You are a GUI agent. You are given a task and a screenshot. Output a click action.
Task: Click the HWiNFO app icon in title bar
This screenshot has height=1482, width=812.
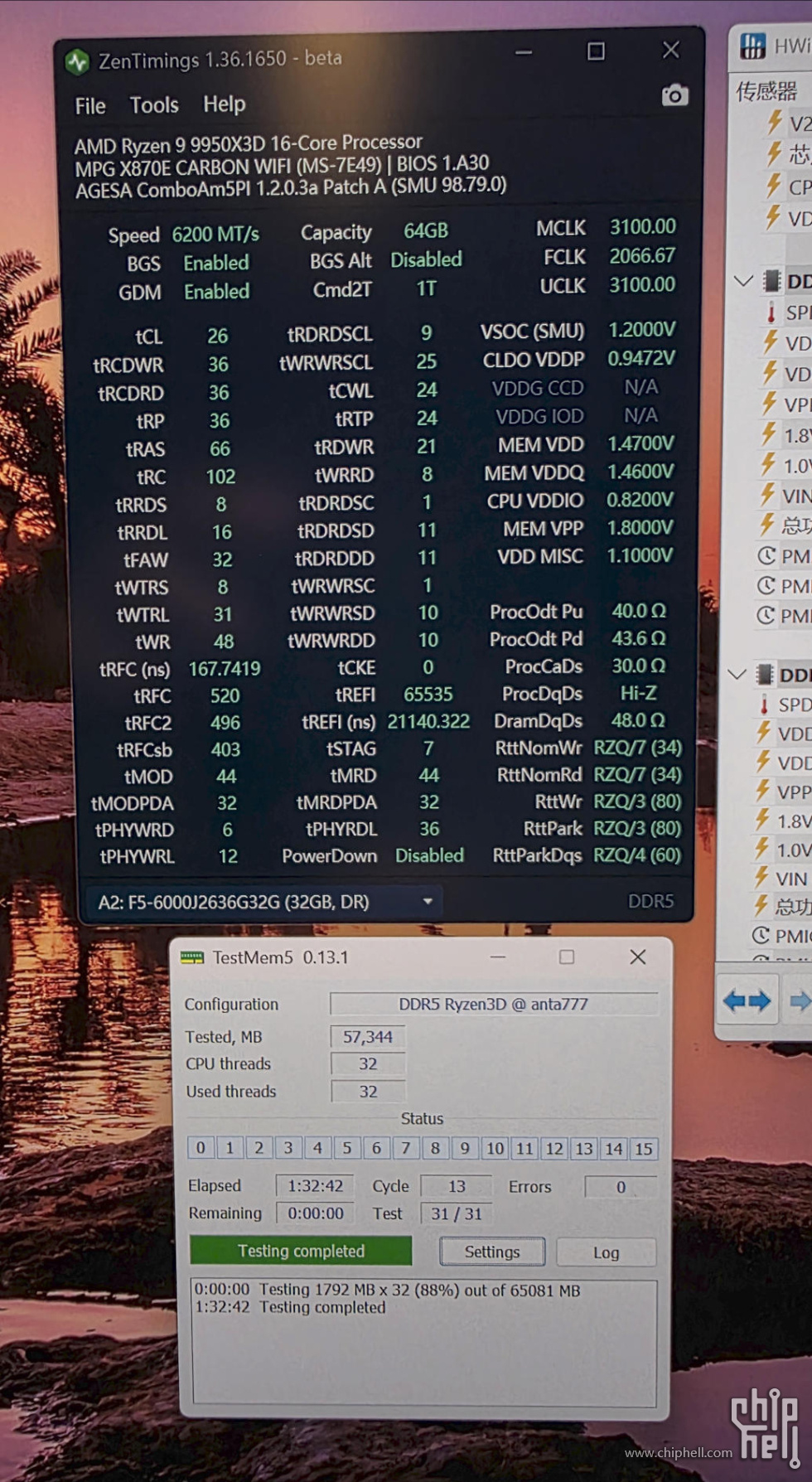coord(752,46)
